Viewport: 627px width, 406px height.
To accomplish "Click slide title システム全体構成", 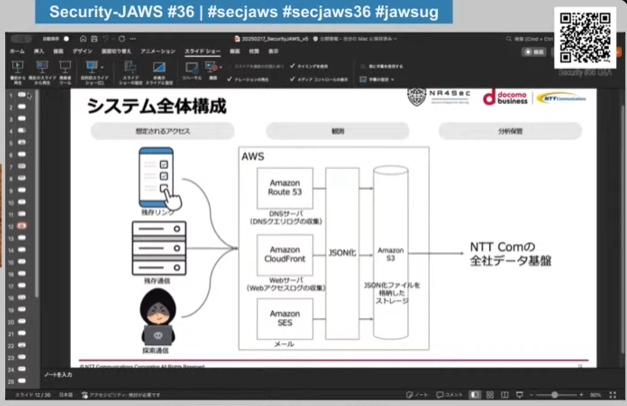I will [x=156, y=106].
